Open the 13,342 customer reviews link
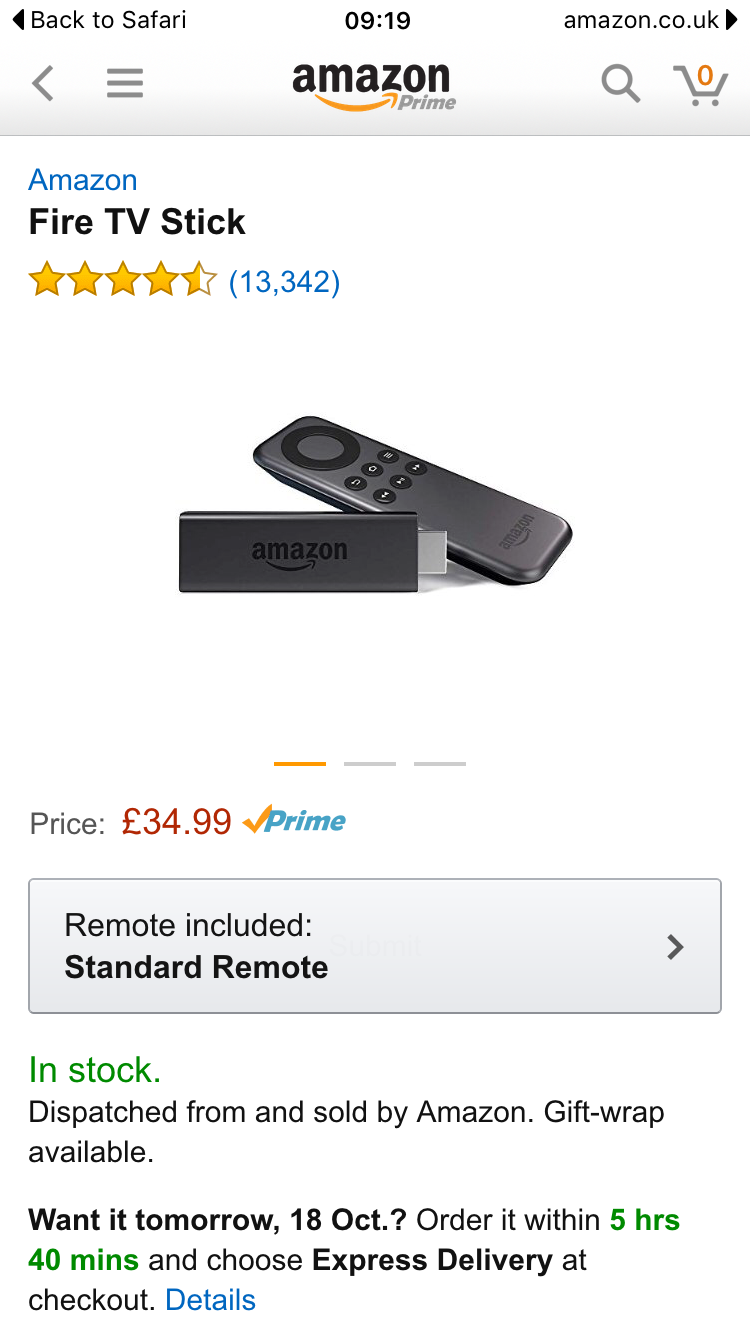The width and height of the screenshot is (750, 1334). (285, 282)
